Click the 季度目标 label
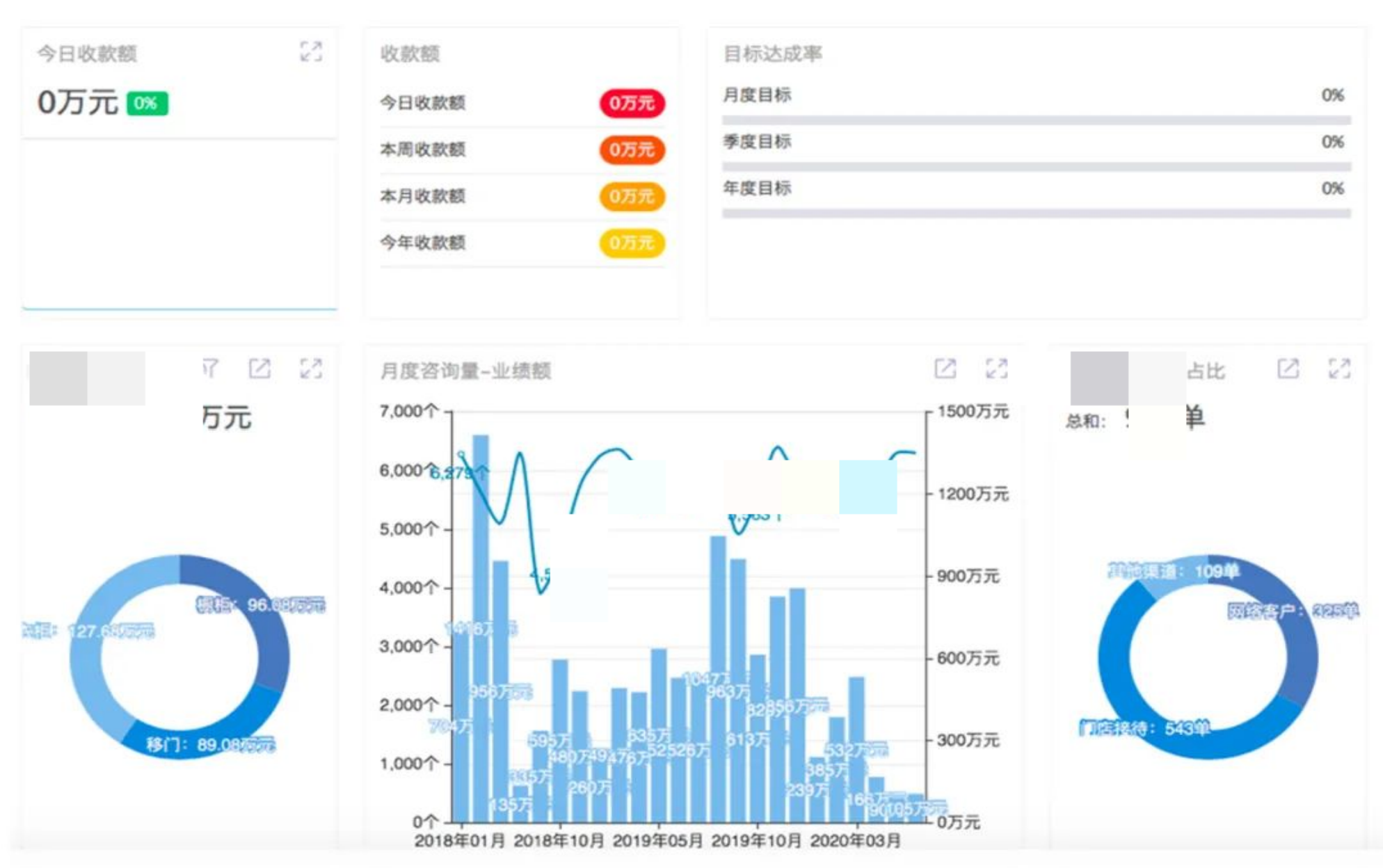This screenshot has height=868, width=1383. pyautogui.click(x=757, y=141)
